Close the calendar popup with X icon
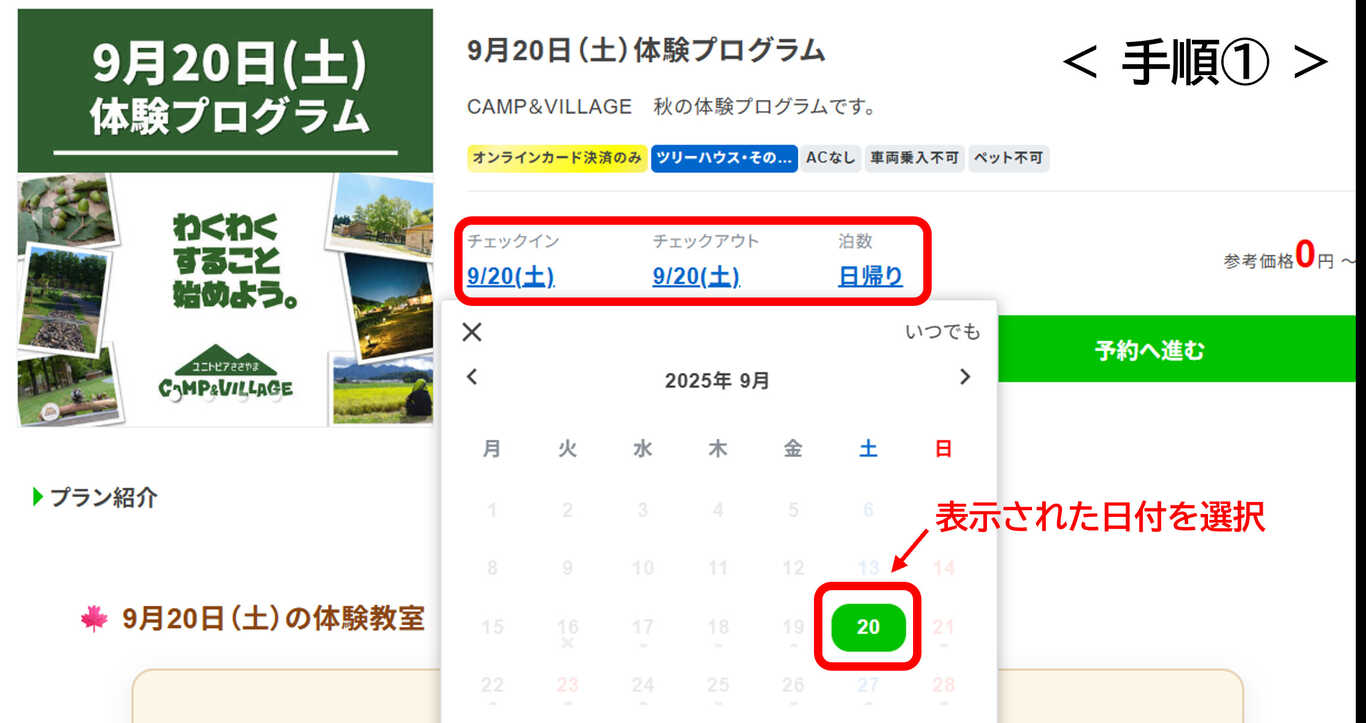 (x=472, y=332)
